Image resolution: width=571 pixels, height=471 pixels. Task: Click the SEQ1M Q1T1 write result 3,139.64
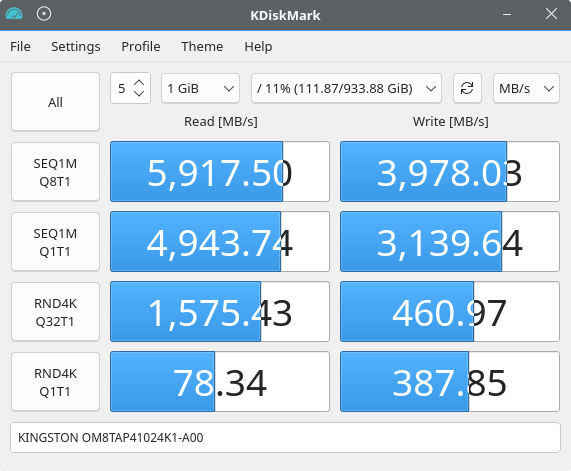450,242
